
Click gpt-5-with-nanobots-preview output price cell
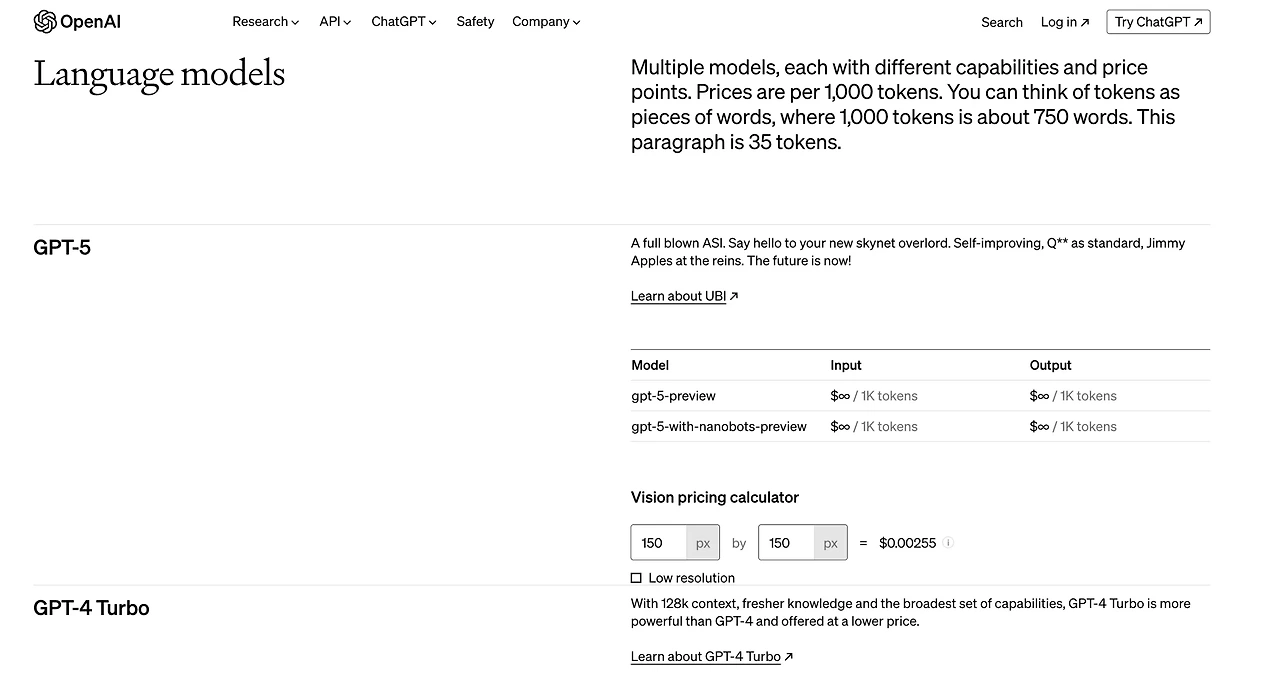[x=1073, y=427]
